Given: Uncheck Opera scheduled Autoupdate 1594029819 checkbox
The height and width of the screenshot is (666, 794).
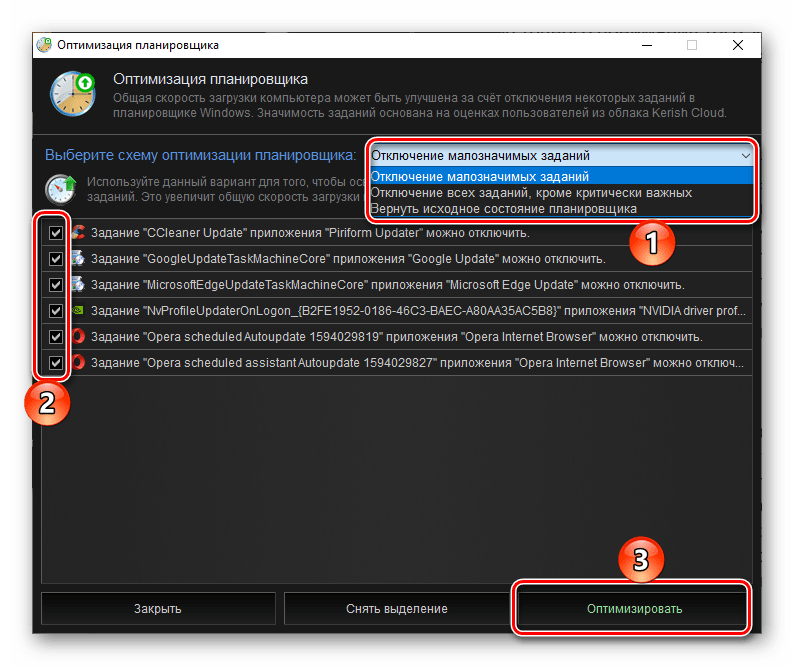Looking at the screenshot, I should click(x=56, y=337).
